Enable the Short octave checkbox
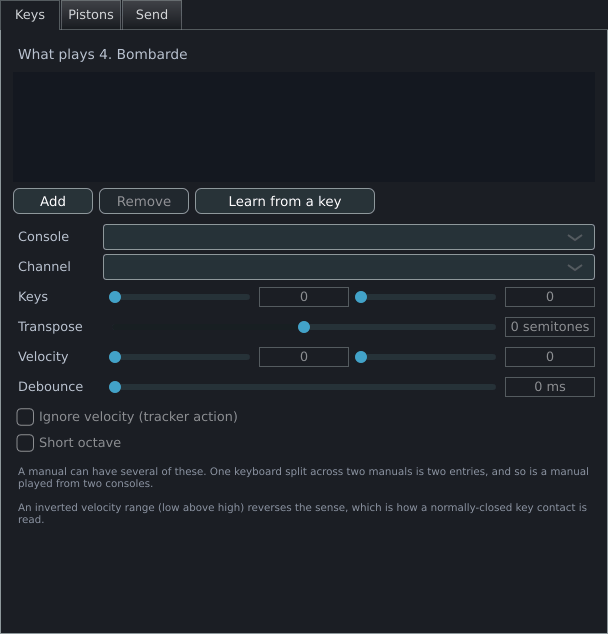608x634 pixels. coord(25,443)
